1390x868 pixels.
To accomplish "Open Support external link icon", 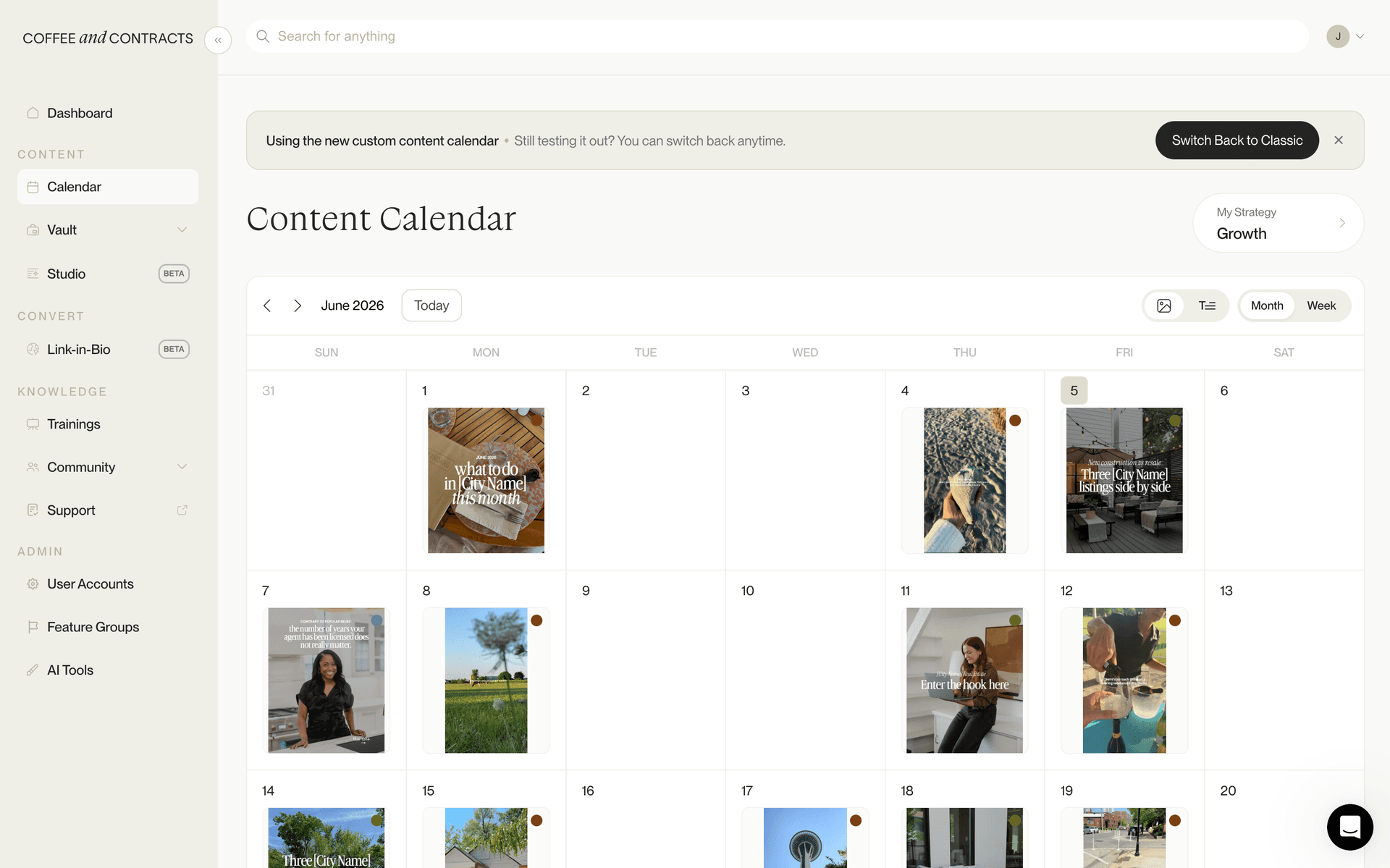I will (182, 510).
